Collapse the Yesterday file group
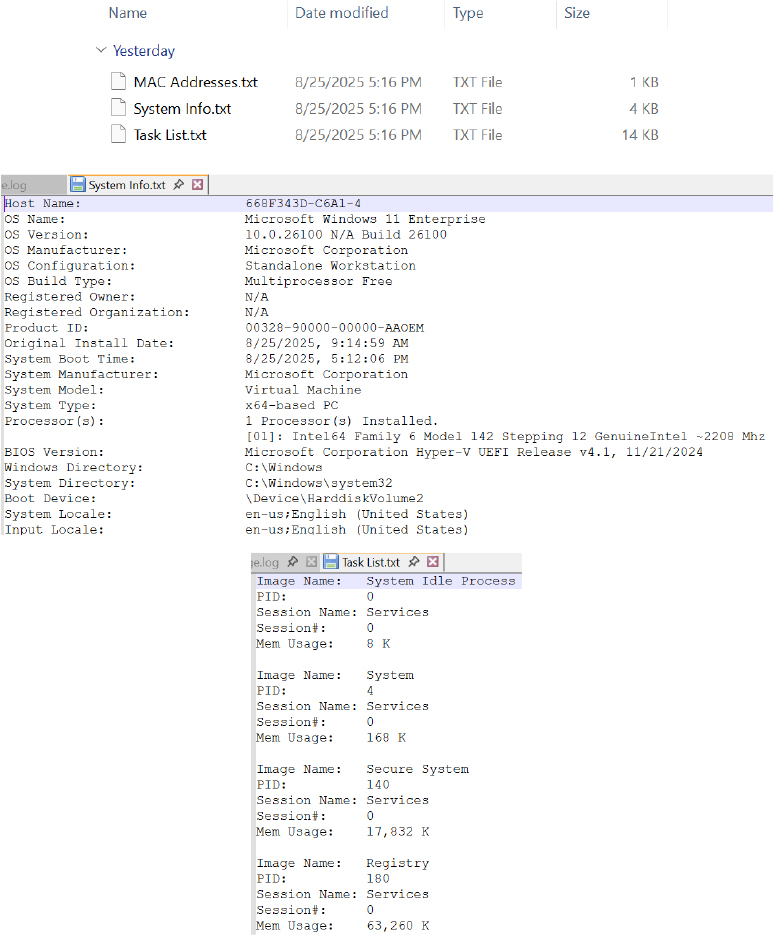774x935 pixels. [x=101, y=50]
